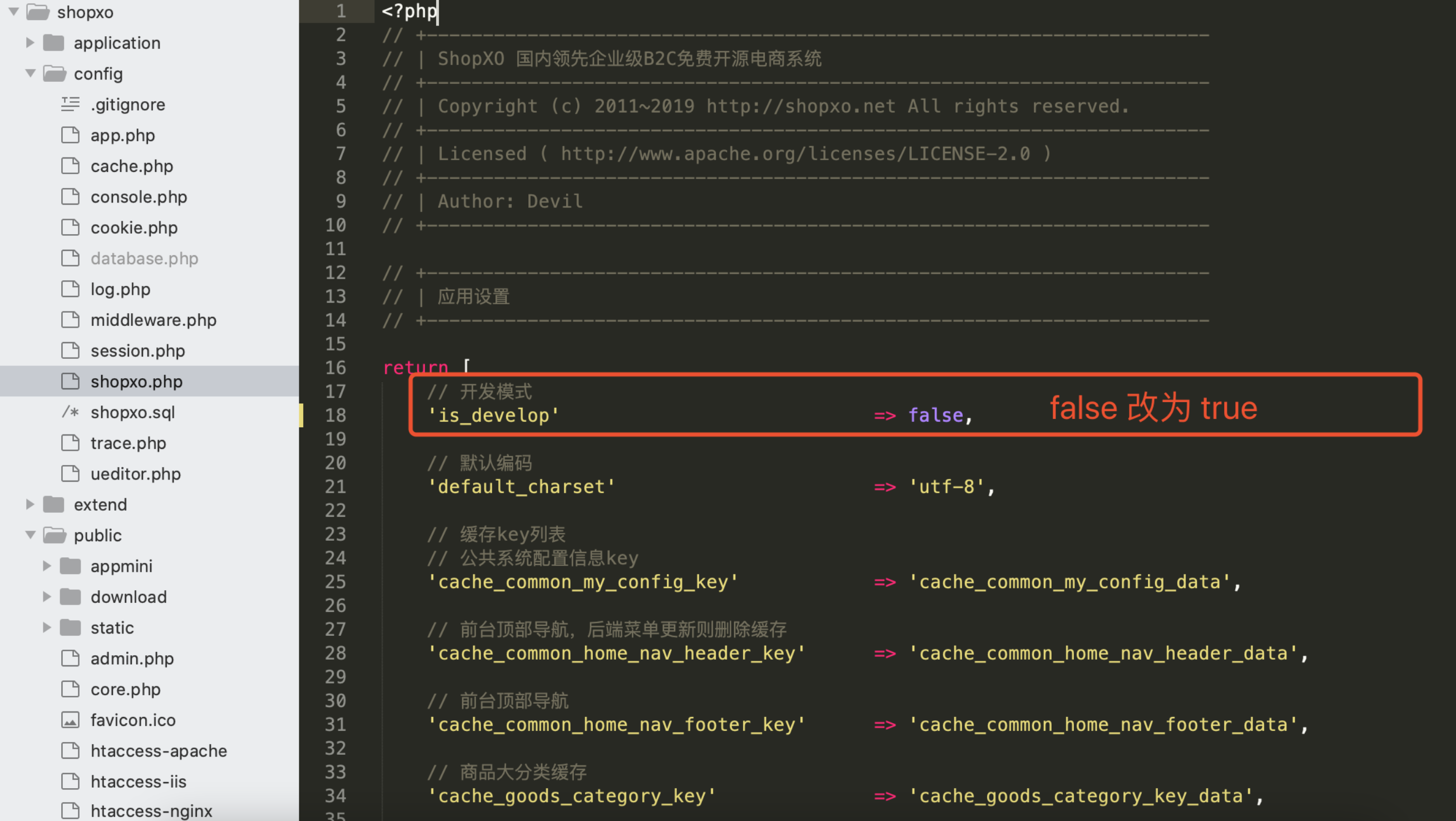Expand the extend folder arrow
Viewport: 1456px width, 821px height.
[31, 504]
